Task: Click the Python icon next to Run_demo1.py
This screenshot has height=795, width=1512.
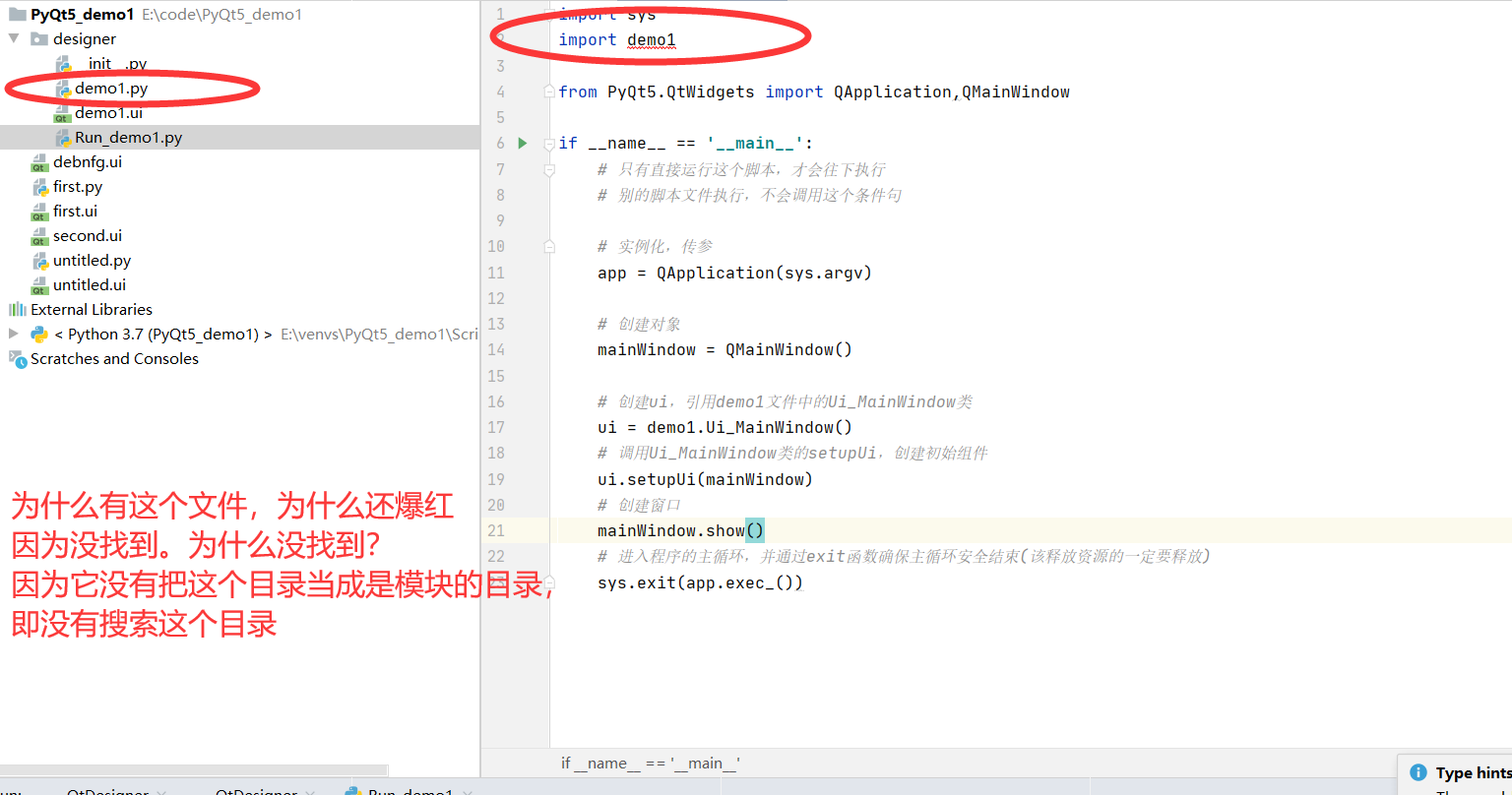Action: (64, 138)
